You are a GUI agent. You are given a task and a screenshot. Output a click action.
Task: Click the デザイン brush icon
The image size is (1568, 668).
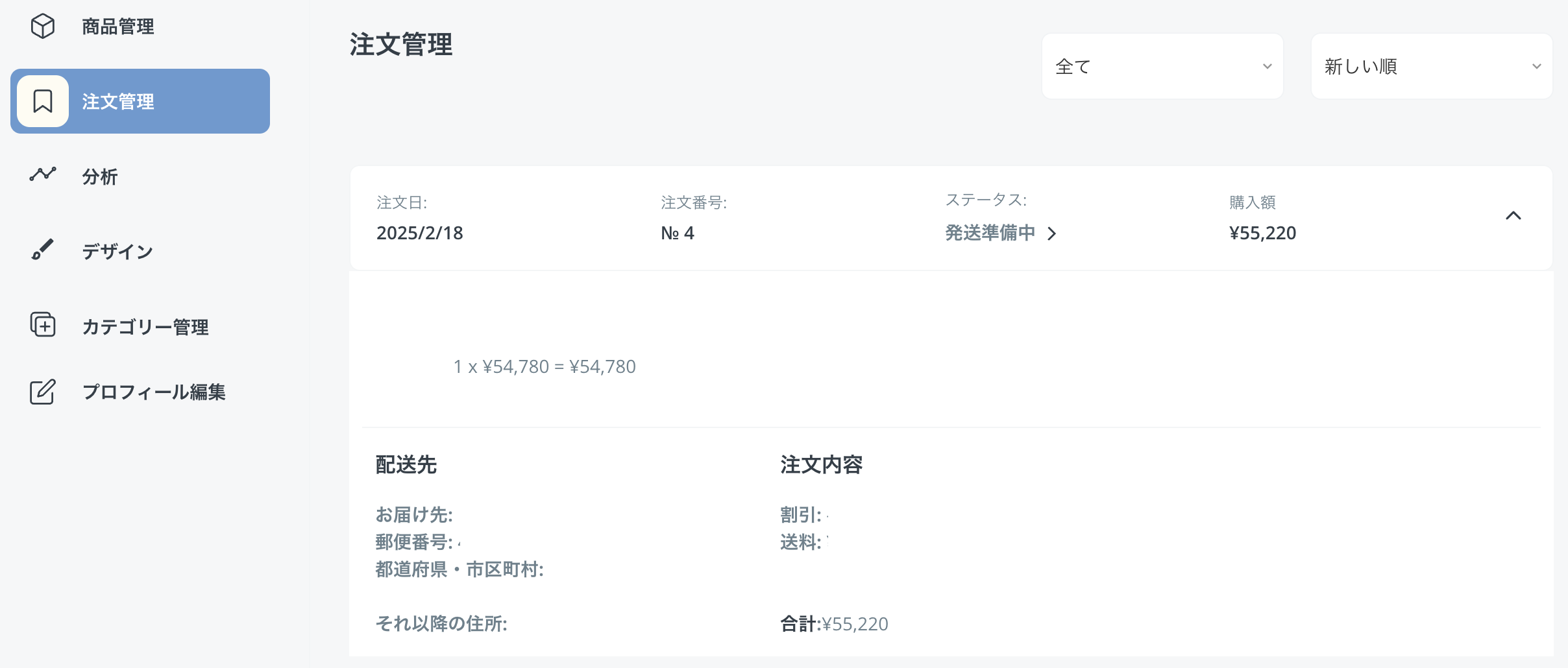point(43,250)
